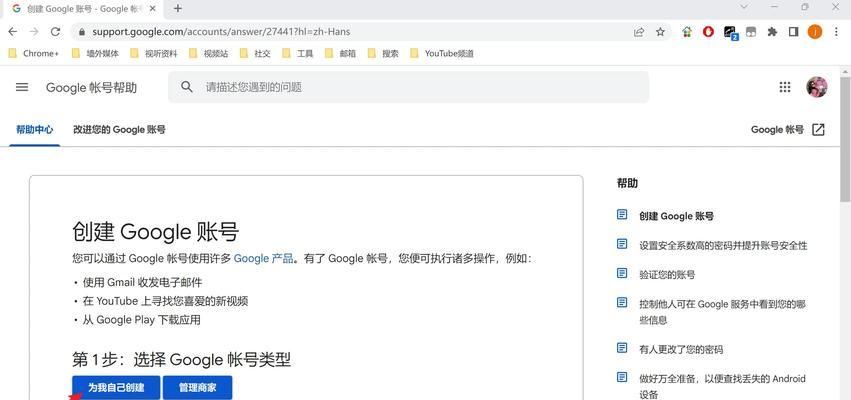
Task: Click the Google 帐号帮助 title
Action: pyautogui.click(x=91, y=87)
